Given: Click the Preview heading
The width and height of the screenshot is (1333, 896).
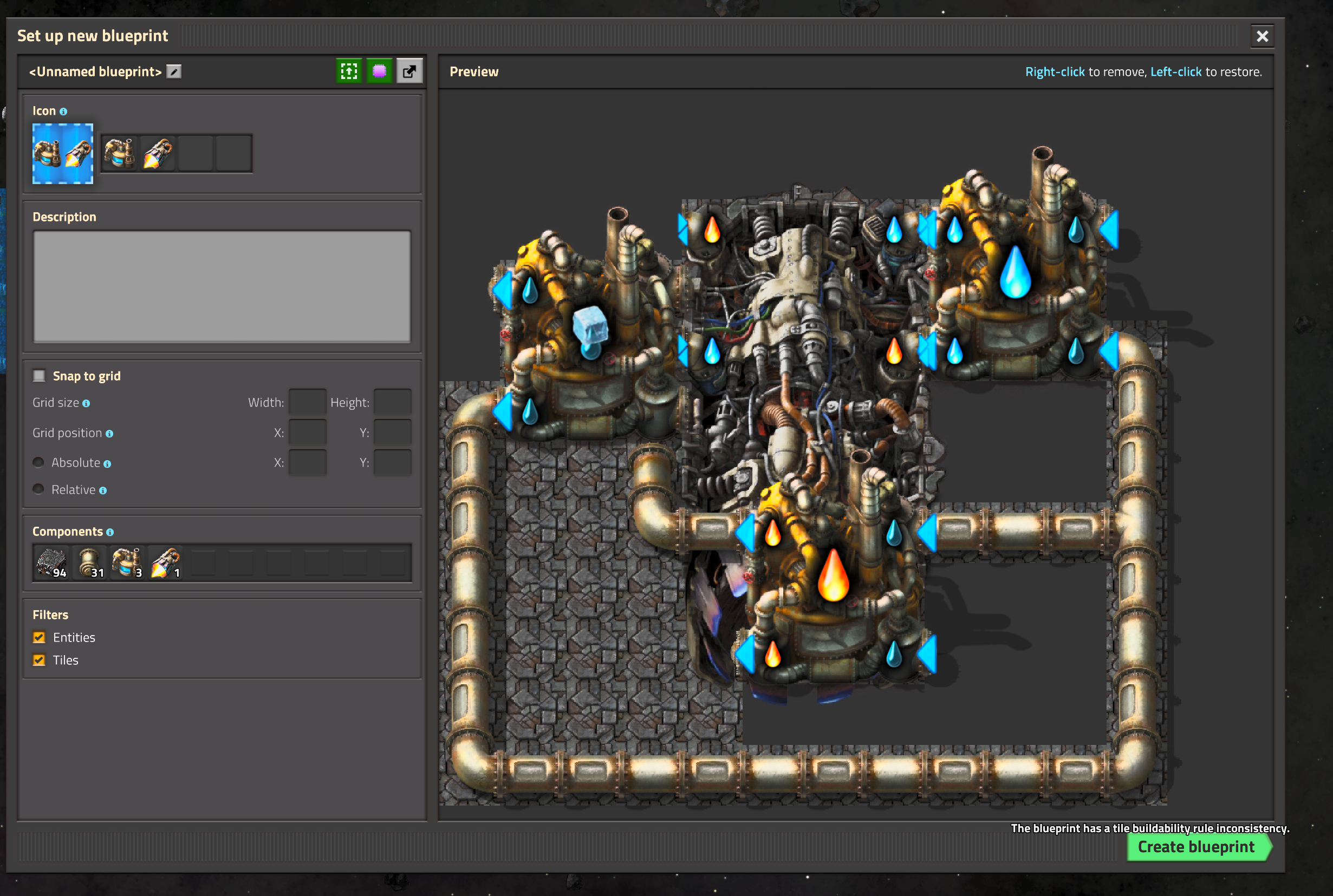Looking at the screenshot, I should click(474, 71).
